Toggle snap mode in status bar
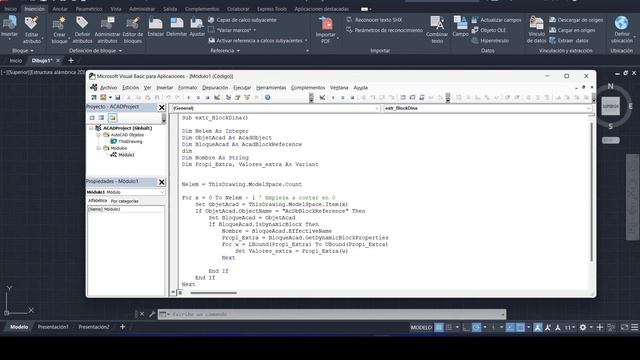Viewport: 640px width, 360px height. 449,327
